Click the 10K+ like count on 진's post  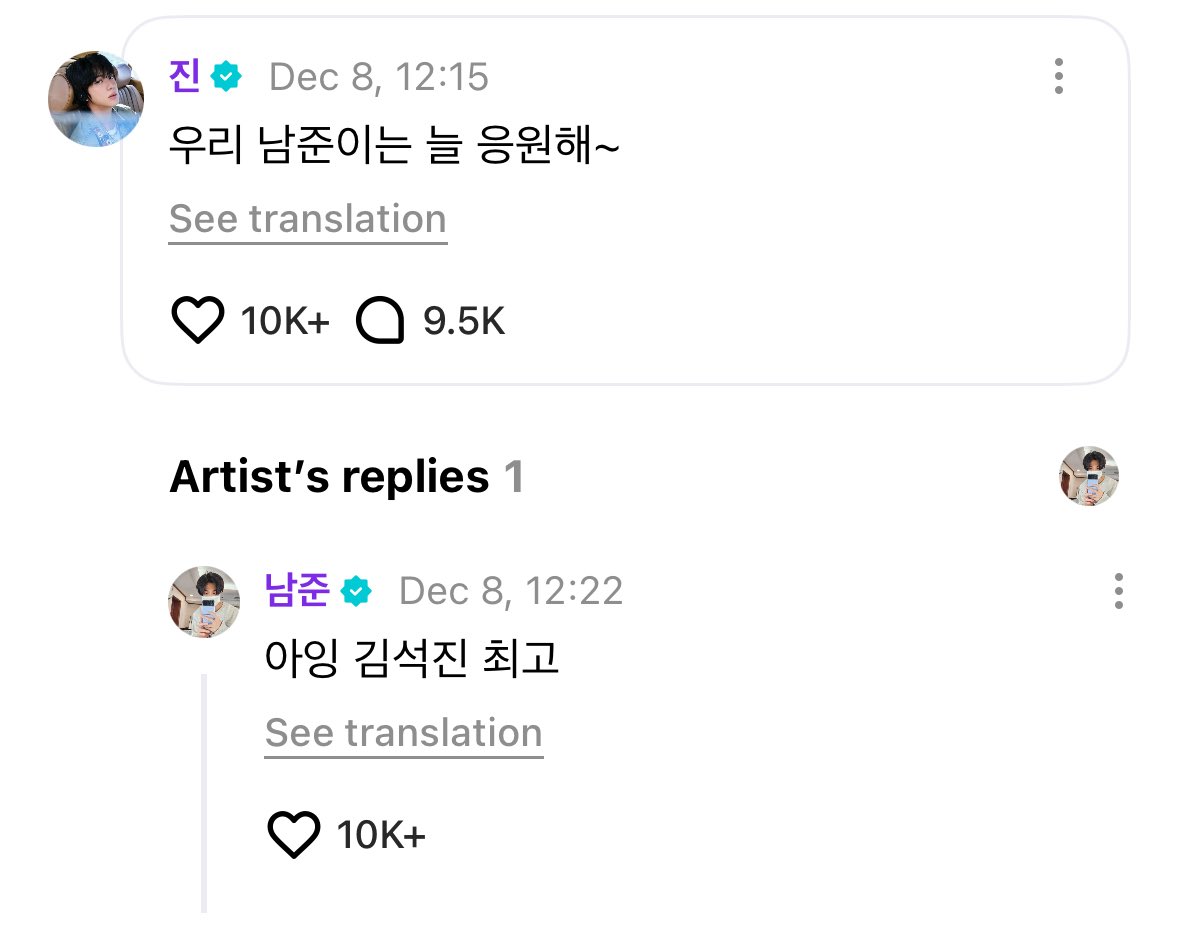coord(285,321)
